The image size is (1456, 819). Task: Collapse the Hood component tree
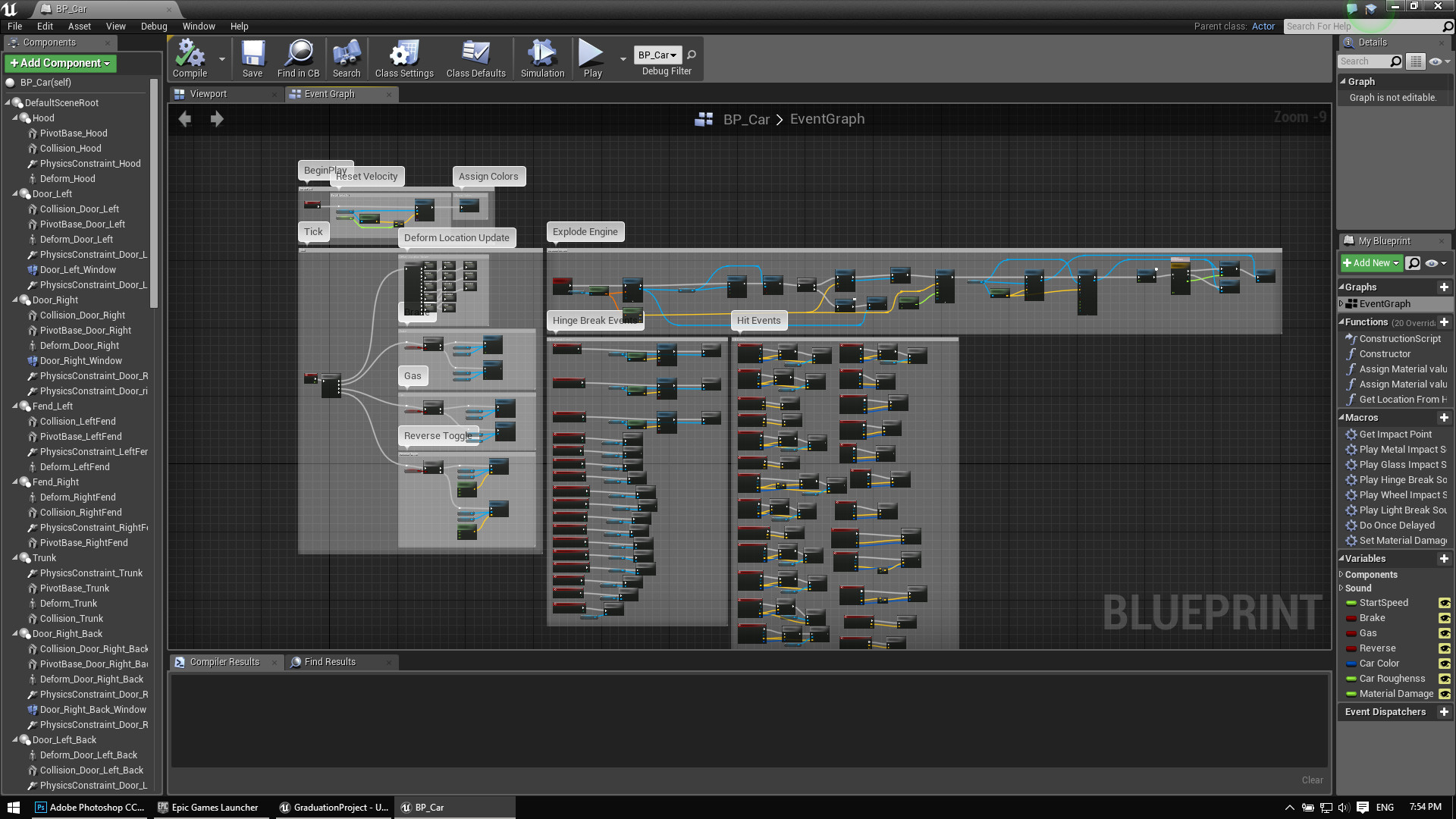(15, 118)
